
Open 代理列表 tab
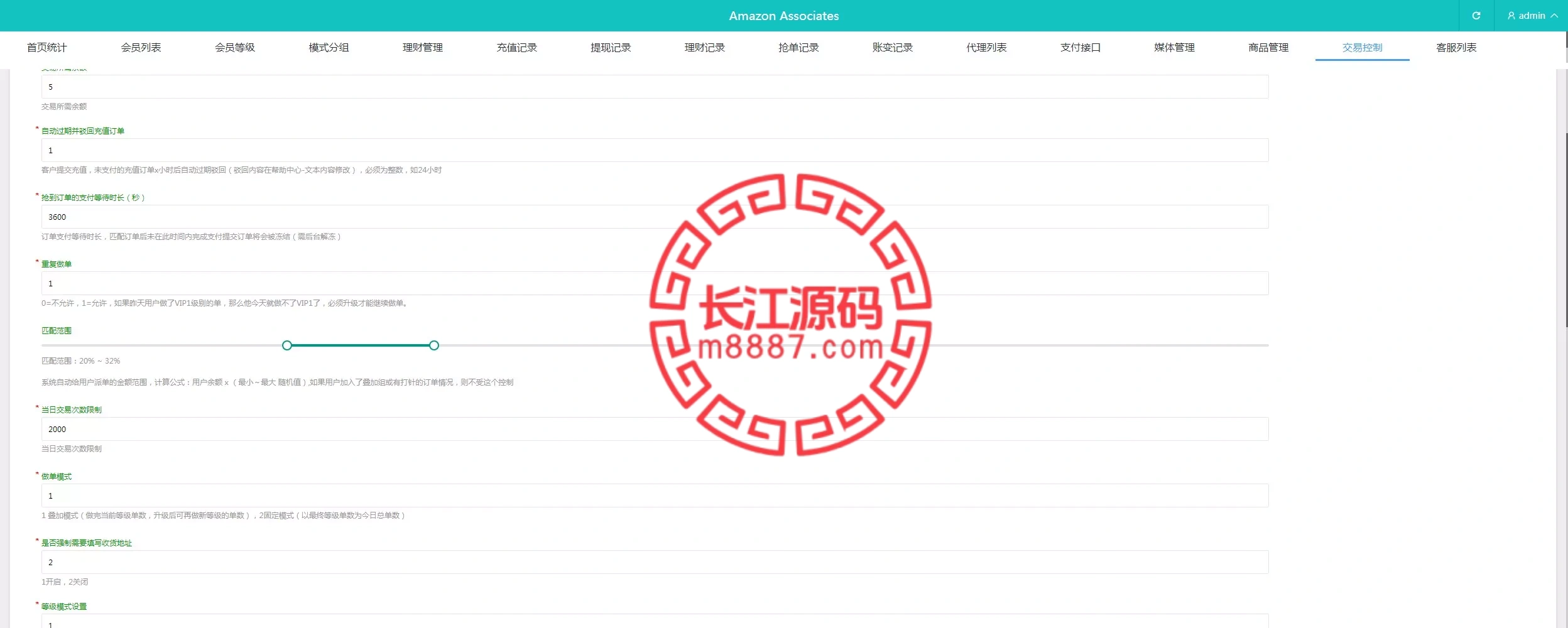[986, 48]
